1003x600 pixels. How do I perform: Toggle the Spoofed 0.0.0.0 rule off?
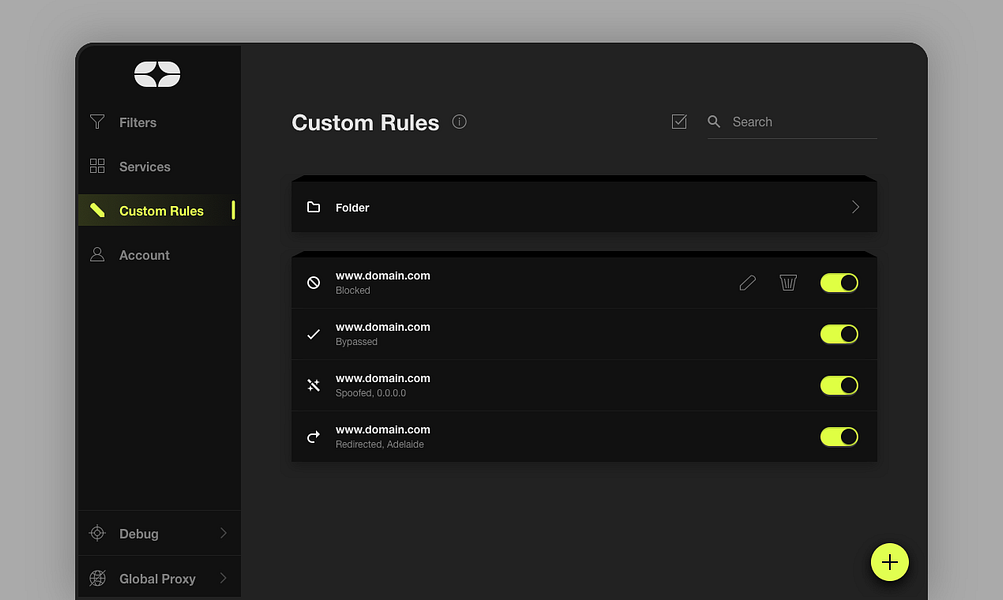839,385
